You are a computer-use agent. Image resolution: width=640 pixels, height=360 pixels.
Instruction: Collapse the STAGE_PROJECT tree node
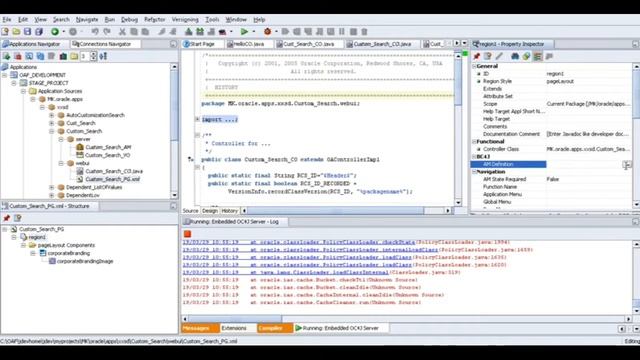[x=14, y=83]
